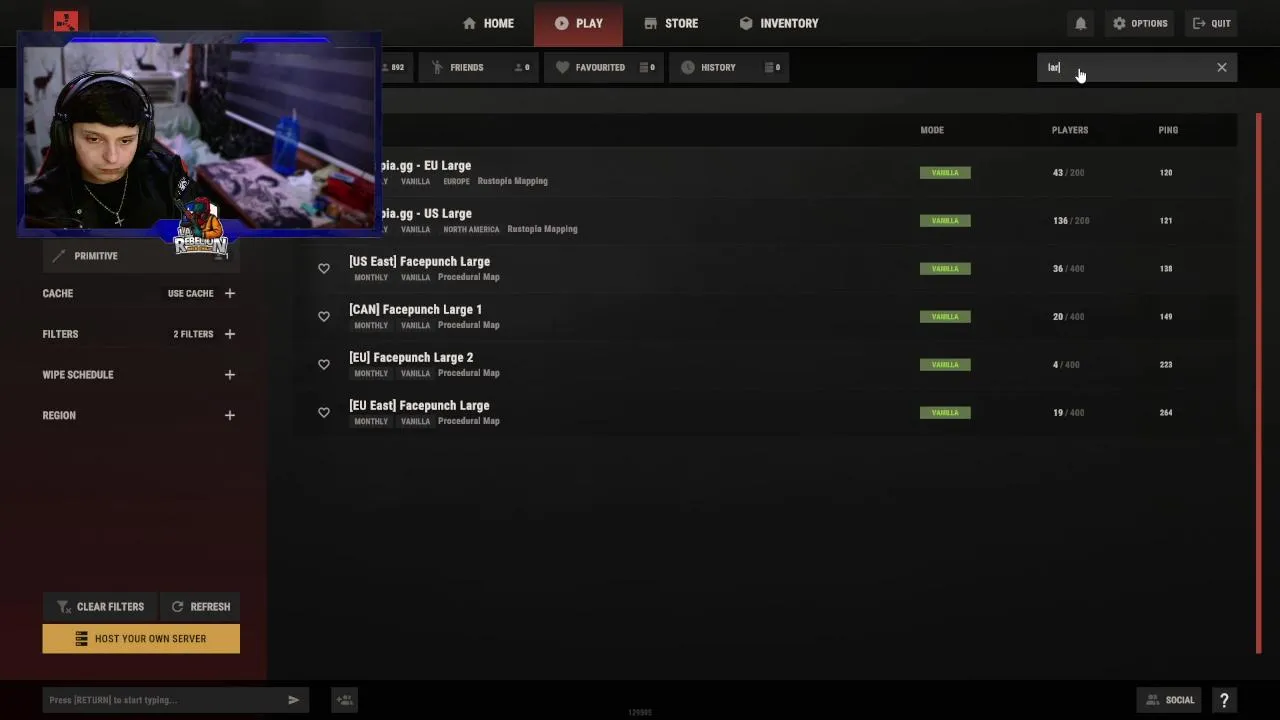Click the Friends tab person icon
The width and height of the screenshot is (1280, 720).
[x=437, y=67]
